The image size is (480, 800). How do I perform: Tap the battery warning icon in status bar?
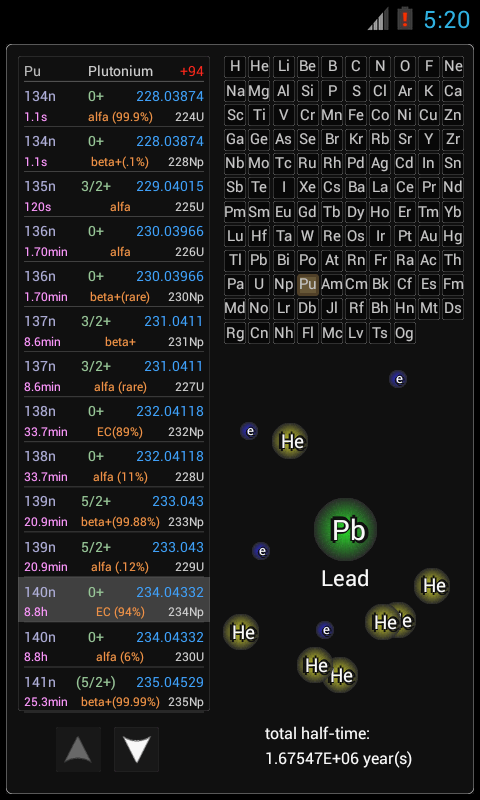pyautogui.click(x=405, y=19)
